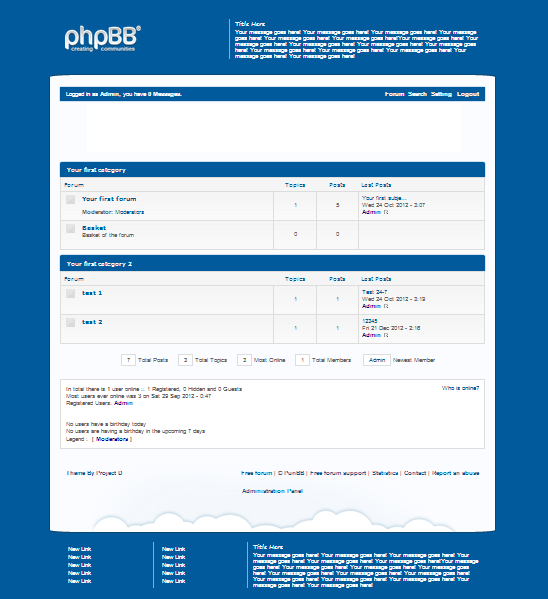Screen dimensions: 548x599
Task: Click the Moderators legend link
Action: click(x=112, y=439)
